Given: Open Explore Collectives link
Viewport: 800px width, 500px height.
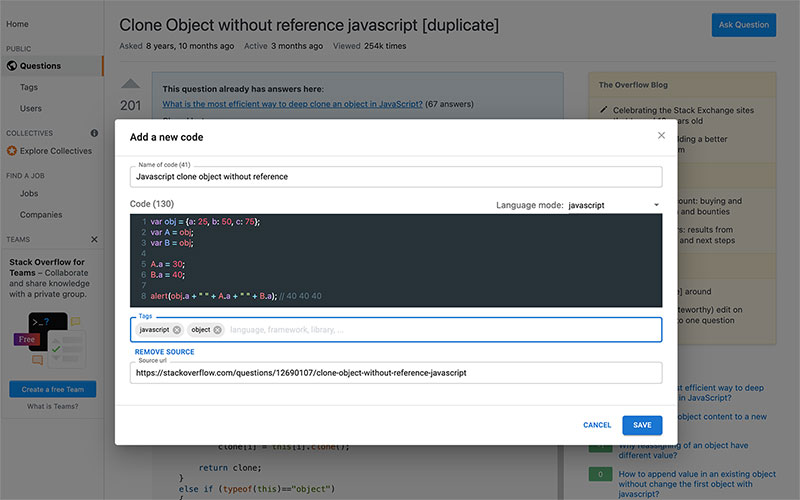Looking at the screenshot, I should pyautogui.click(x=56, y=151).
